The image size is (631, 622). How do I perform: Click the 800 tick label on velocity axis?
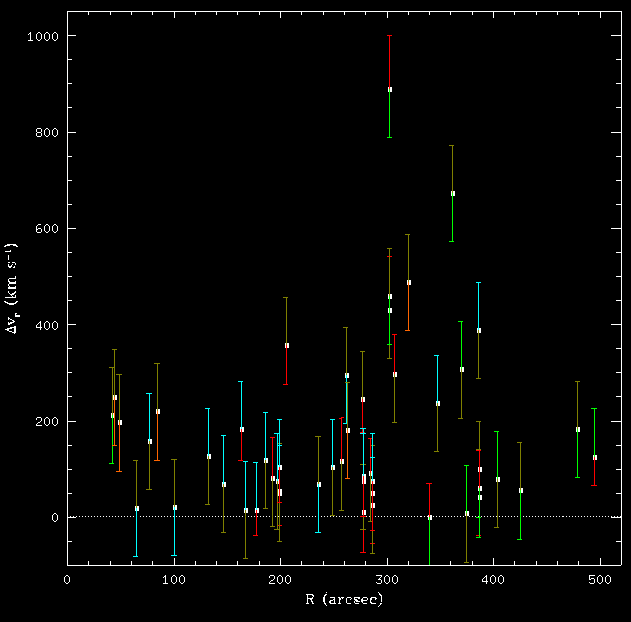(47, 133)
